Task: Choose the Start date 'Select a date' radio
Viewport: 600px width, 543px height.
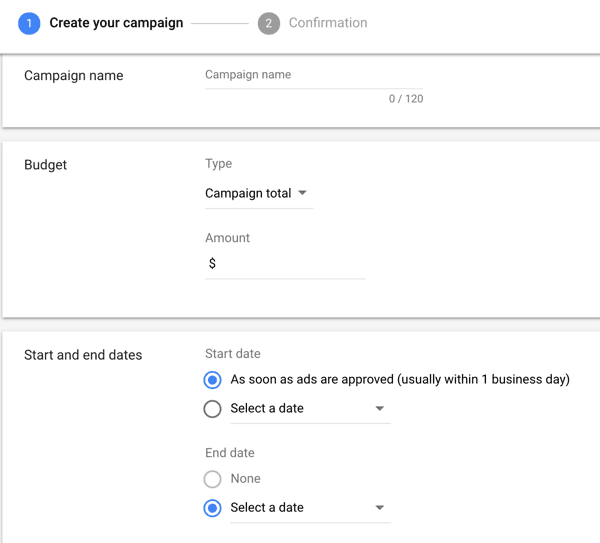Action: point(212,409)
